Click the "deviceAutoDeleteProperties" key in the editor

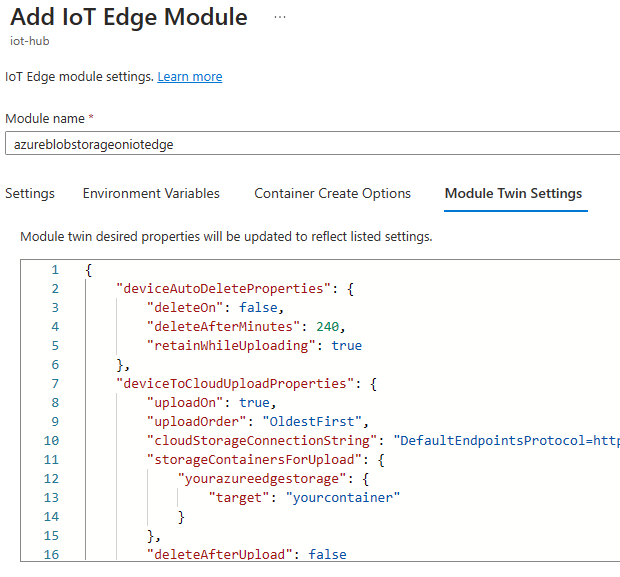[221, 289]
